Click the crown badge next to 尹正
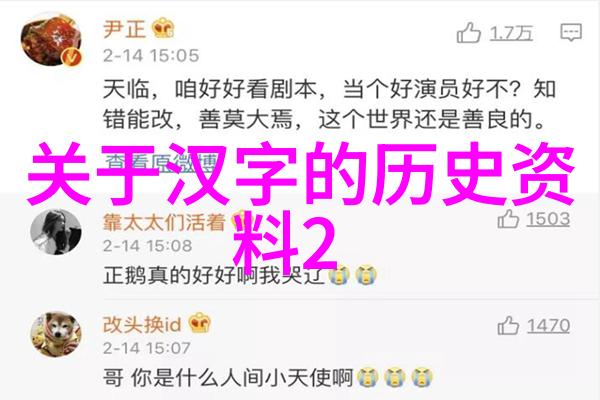 [163, 28]
